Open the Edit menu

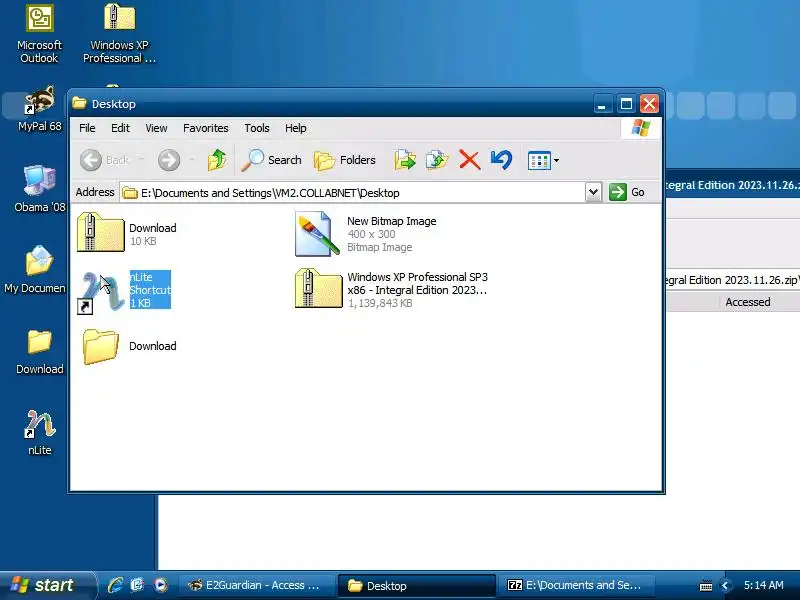coord(120,128)
